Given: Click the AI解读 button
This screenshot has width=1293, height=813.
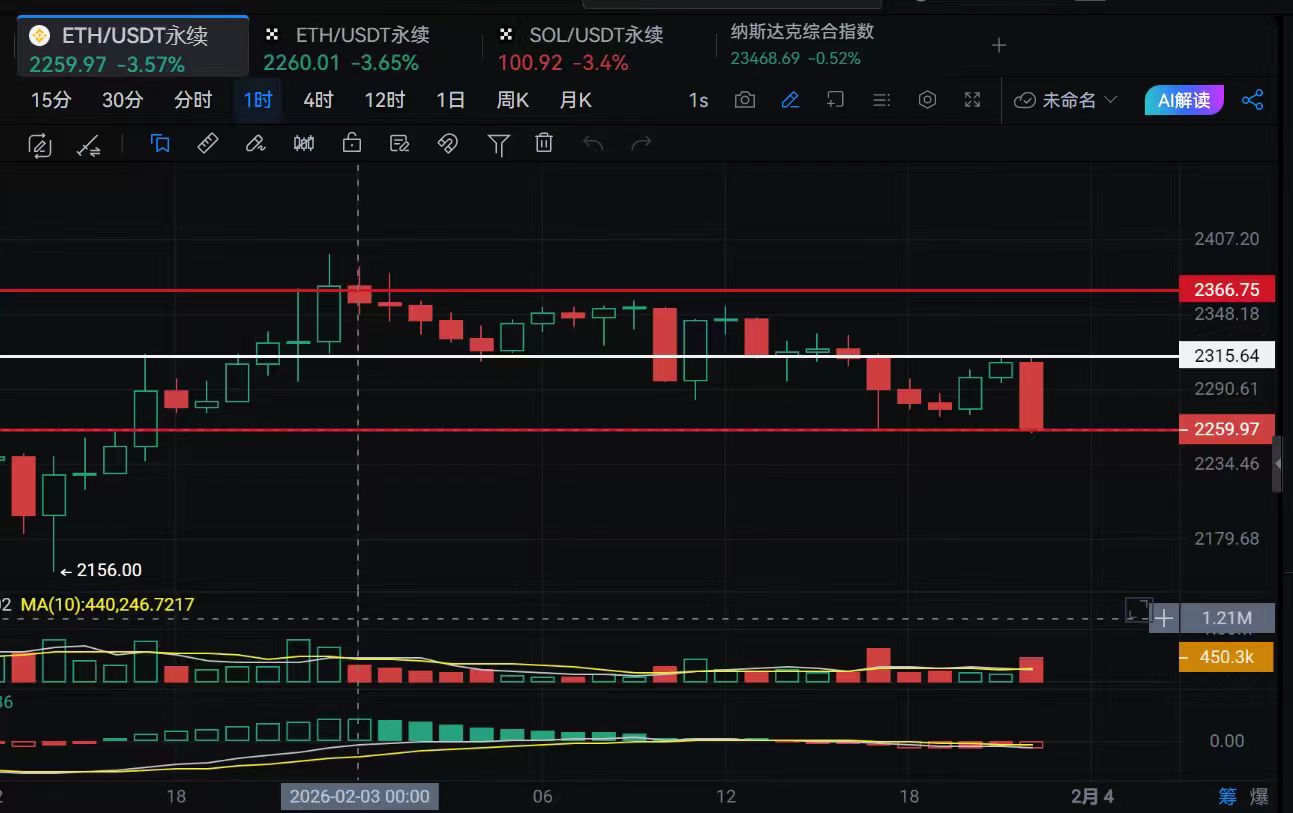Looking at the screenshot, I should tap(1184, 100).
